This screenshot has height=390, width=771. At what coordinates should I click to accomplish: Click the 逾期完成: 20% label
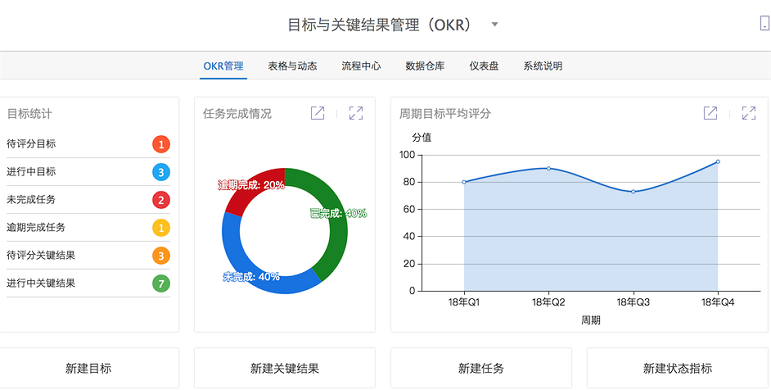coord(251,185)
